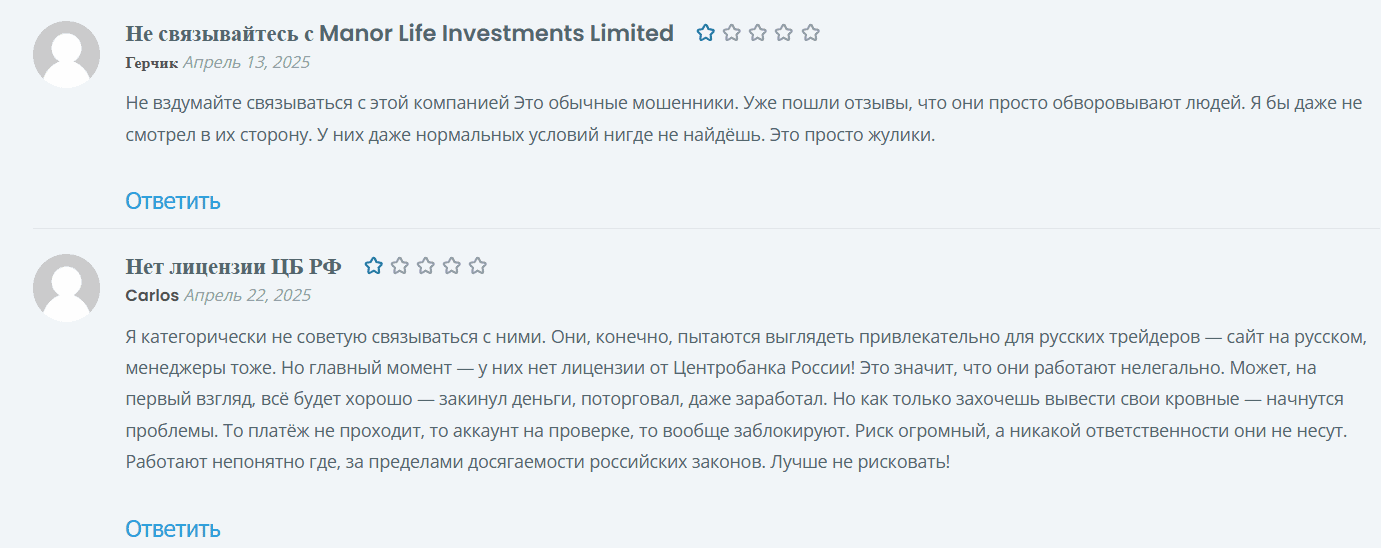Click Carlos's gray user avatar

[x=66, y=287]
